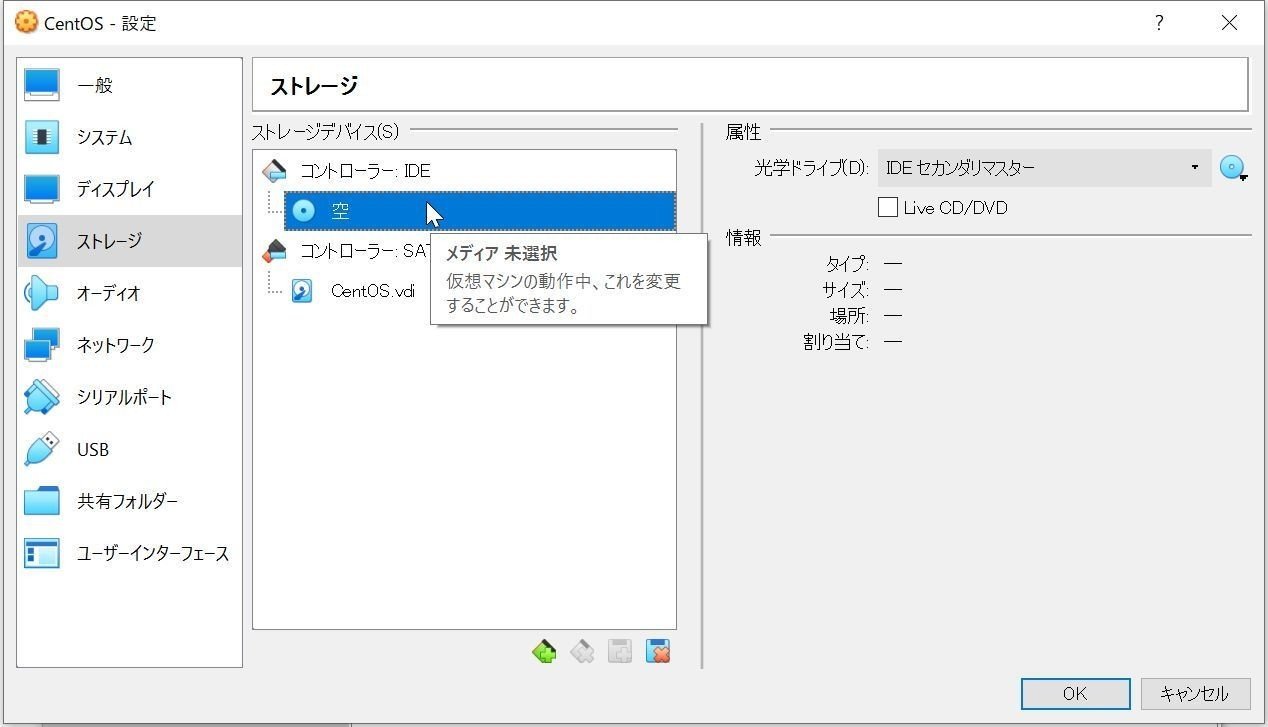The height and width of the screenshot is (727, 1268).
Task: Remove the selected storage attachment
Action: point(658,652)
